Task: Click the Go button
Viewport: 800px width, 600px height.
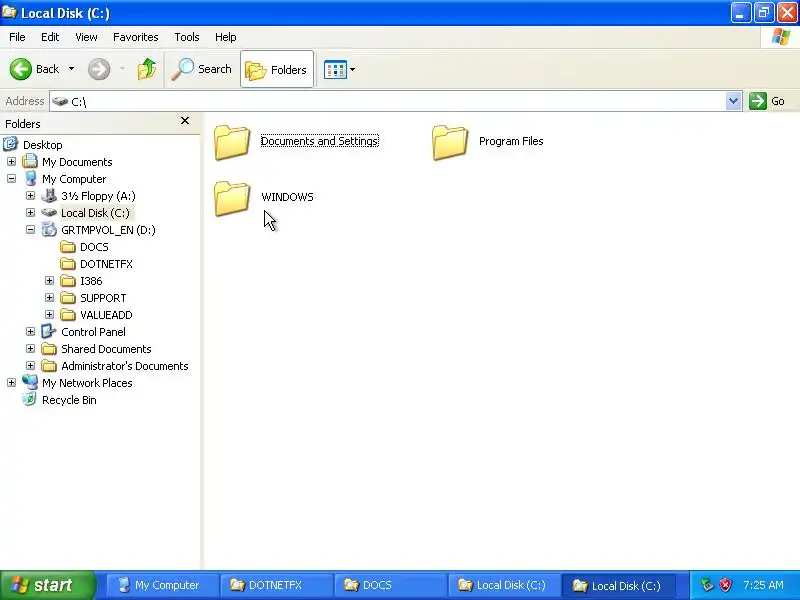Action: point(767,101)
